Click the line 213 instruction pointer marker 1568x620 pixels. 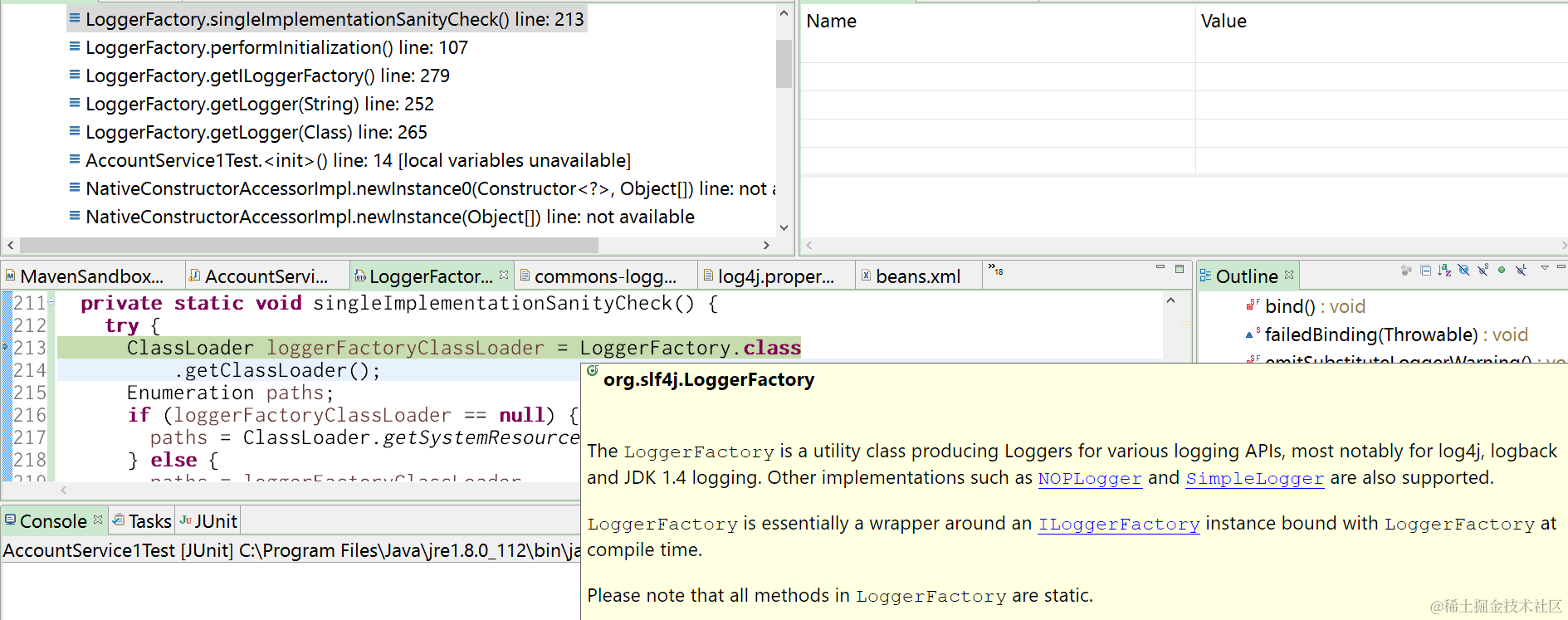pos(6,347)
